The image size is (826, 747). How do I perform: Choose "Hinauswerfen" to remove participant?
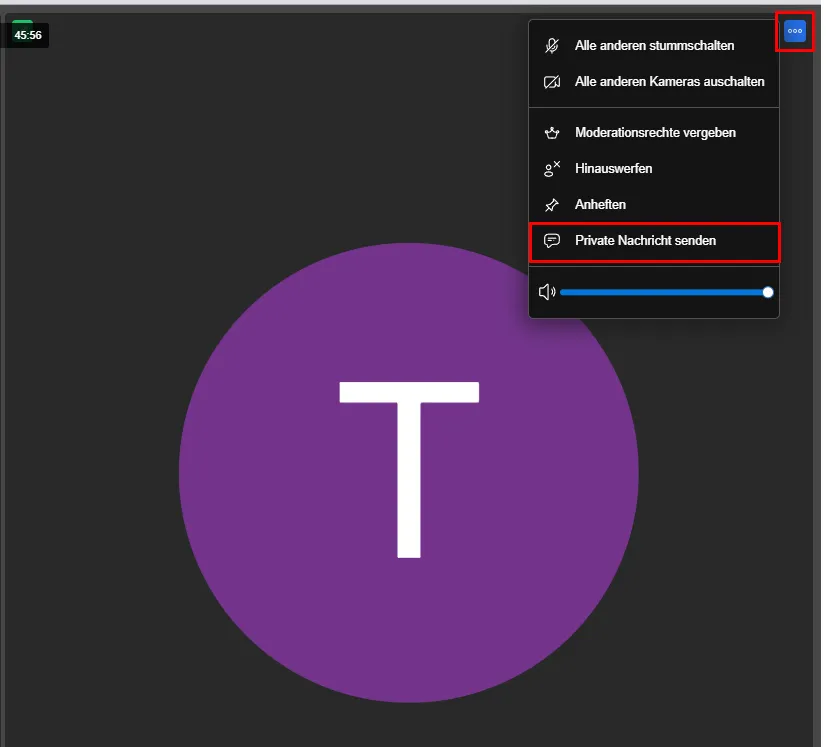(613, 169)
